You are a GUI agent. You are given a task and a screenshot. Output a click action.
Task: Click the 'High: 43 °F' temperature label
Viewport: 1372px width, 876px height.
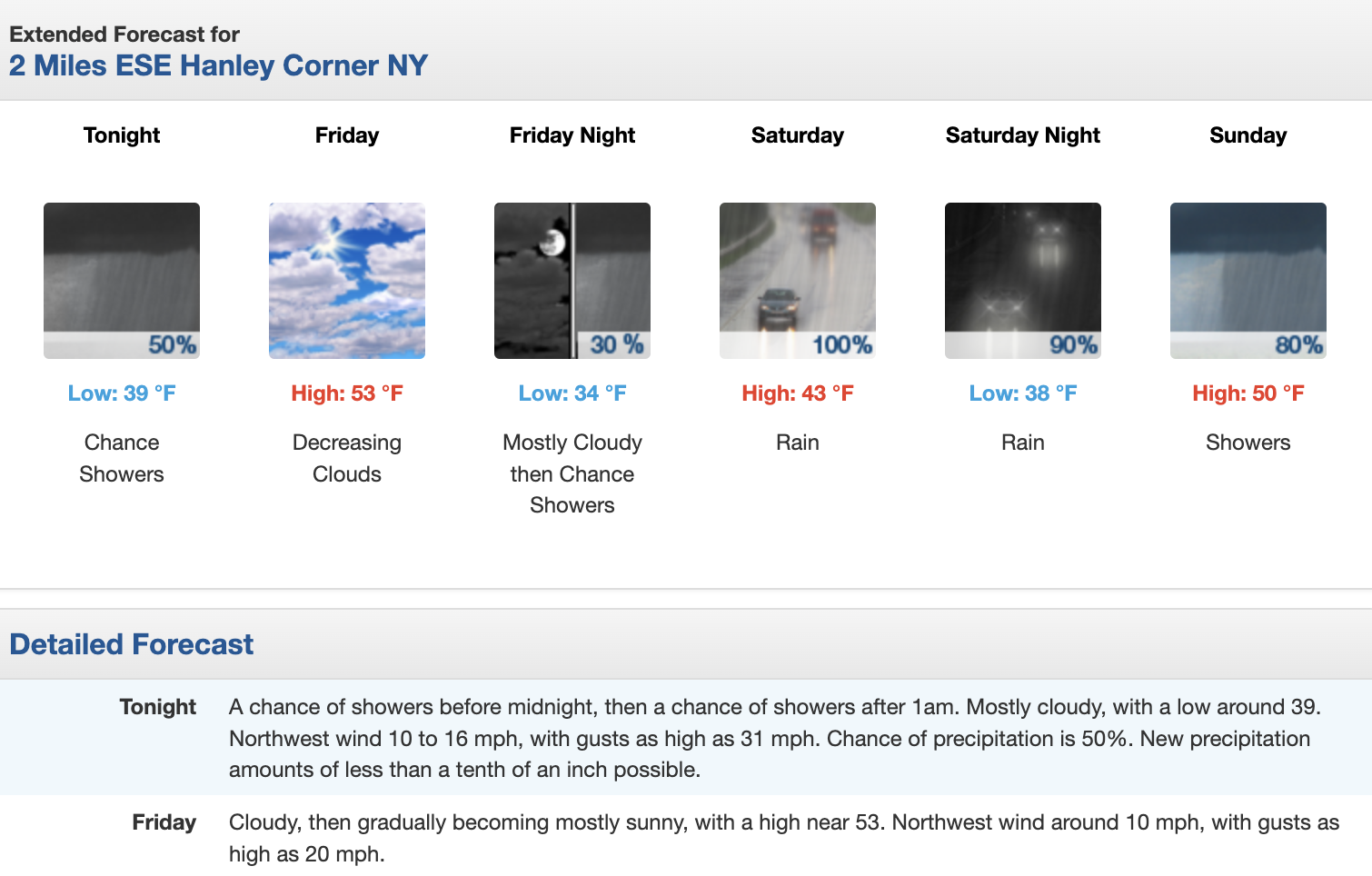coord(798,393)
